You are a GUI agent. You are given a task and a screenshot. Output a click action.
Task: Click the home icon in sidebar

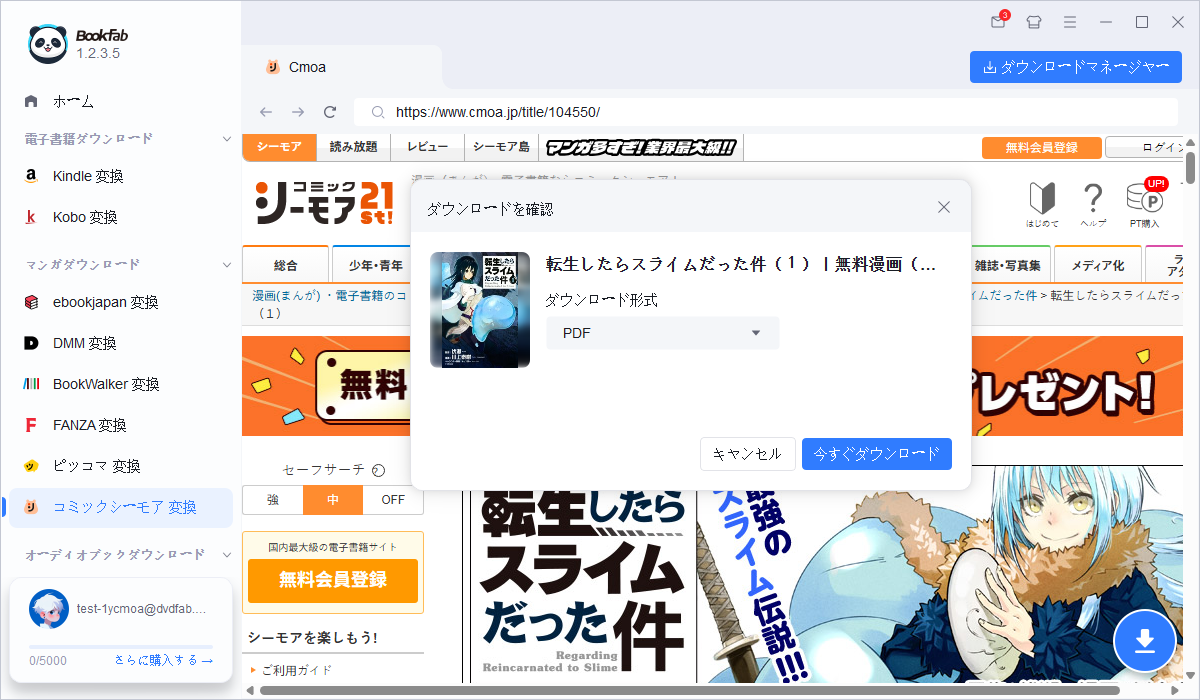pos(31,101)
